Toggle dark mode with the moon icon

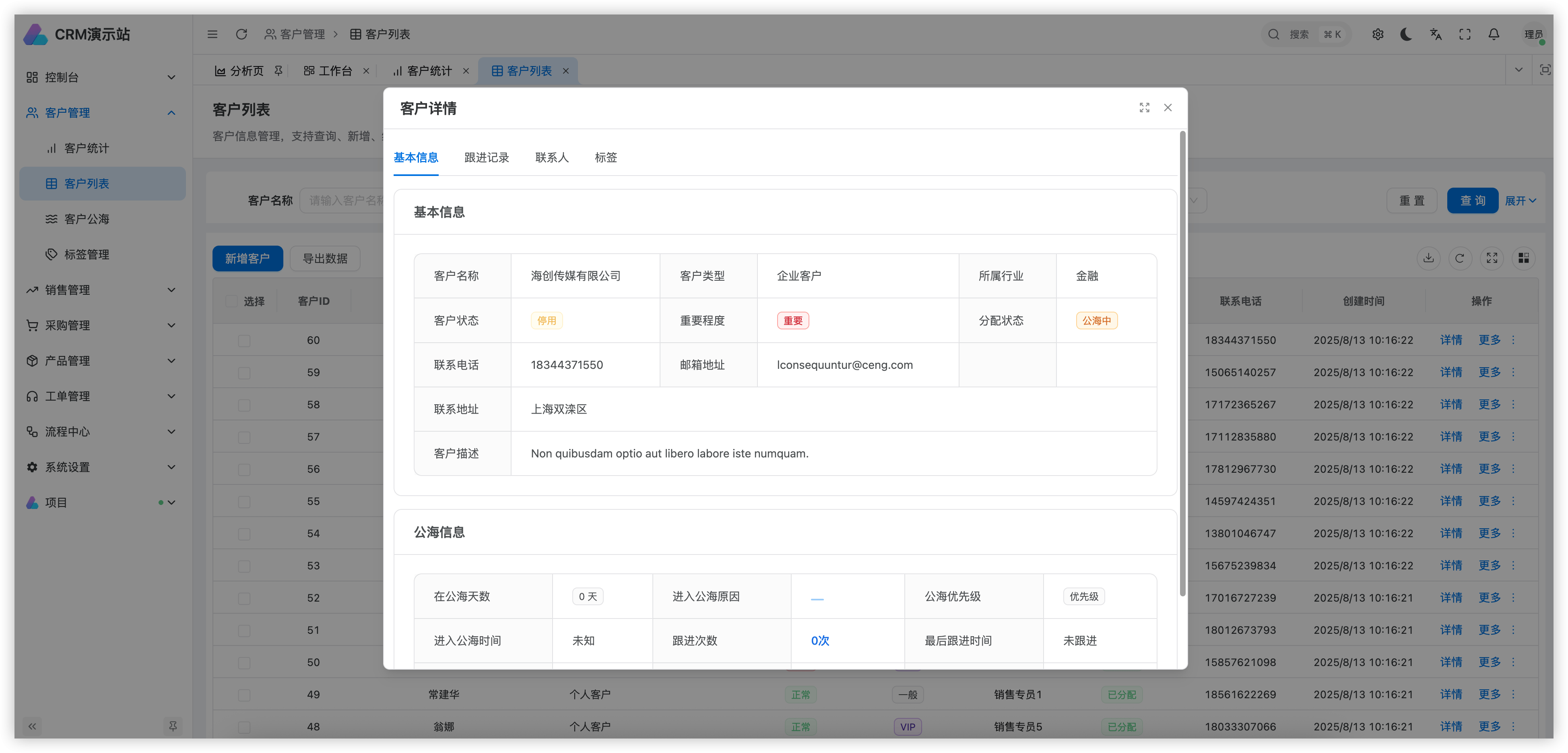[1405, 34]
